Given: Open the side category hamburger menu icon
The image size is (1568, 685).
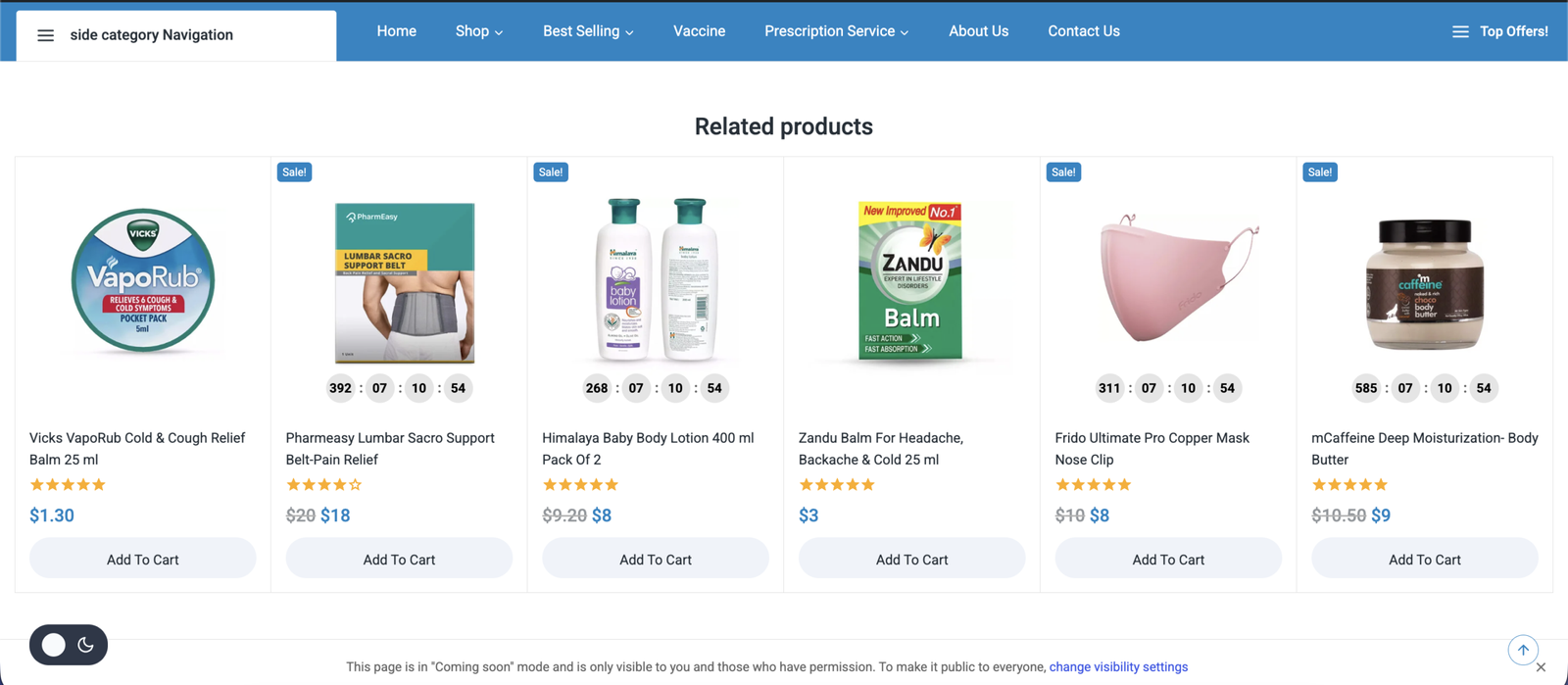Looking at the screenshot, I should click(45, 35).
